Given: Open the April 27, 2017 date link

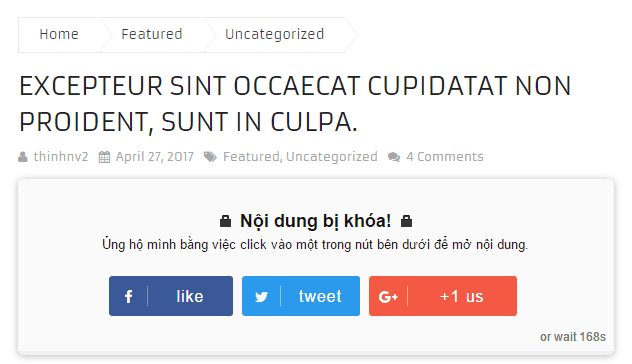Looking at the screenshot, I should [x=155, y=156].
